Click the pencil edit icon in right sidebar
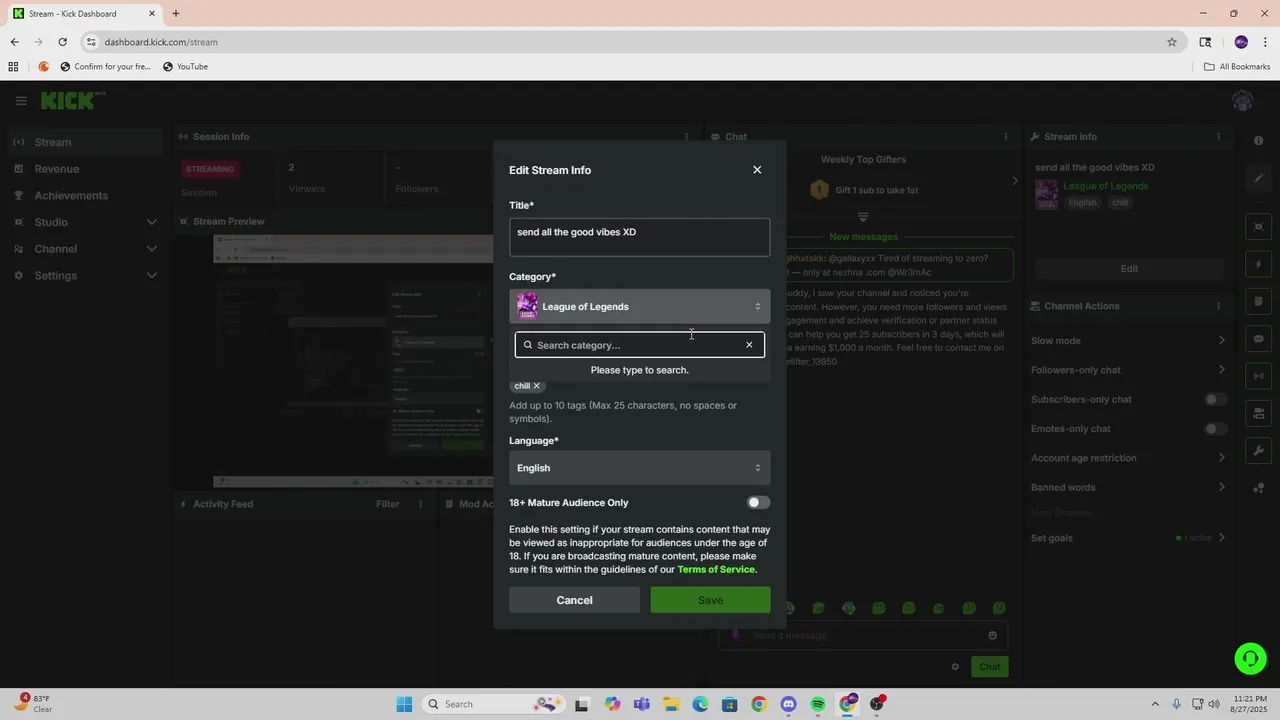This screenshot has height=720, width=1280. point(1258,178)
